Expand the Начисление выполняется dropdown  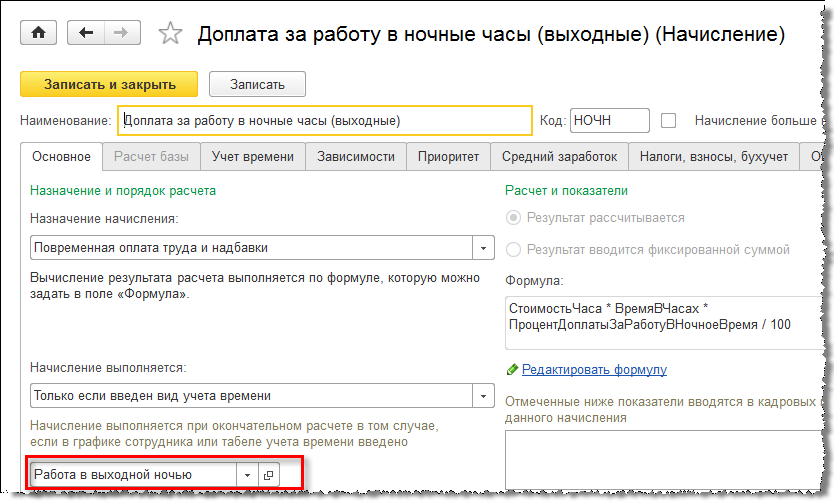pos(484,396)
